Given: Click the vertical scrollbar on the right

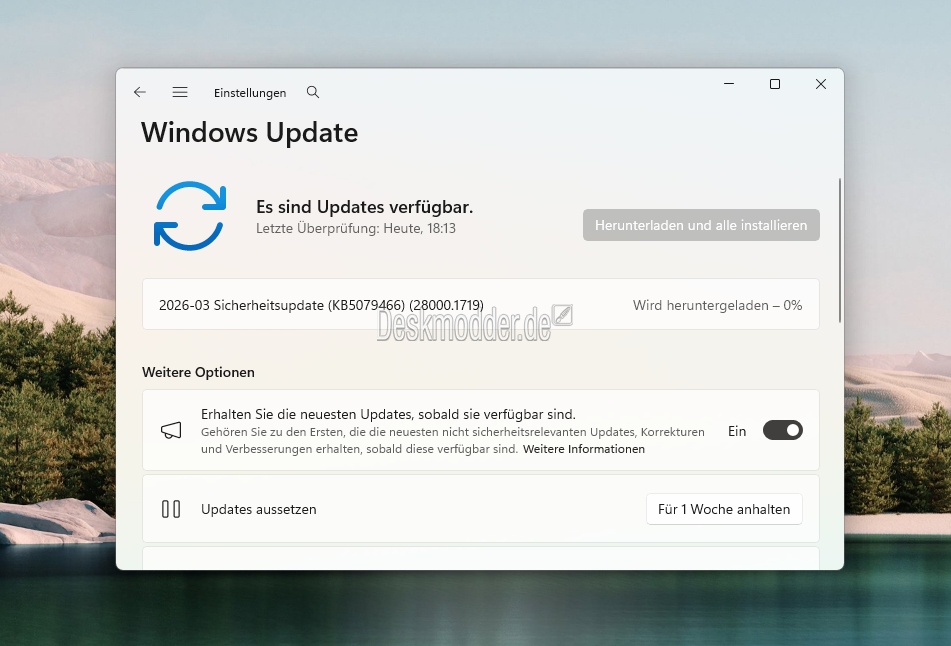Looking at the screenshot, I should click(840, 250).
